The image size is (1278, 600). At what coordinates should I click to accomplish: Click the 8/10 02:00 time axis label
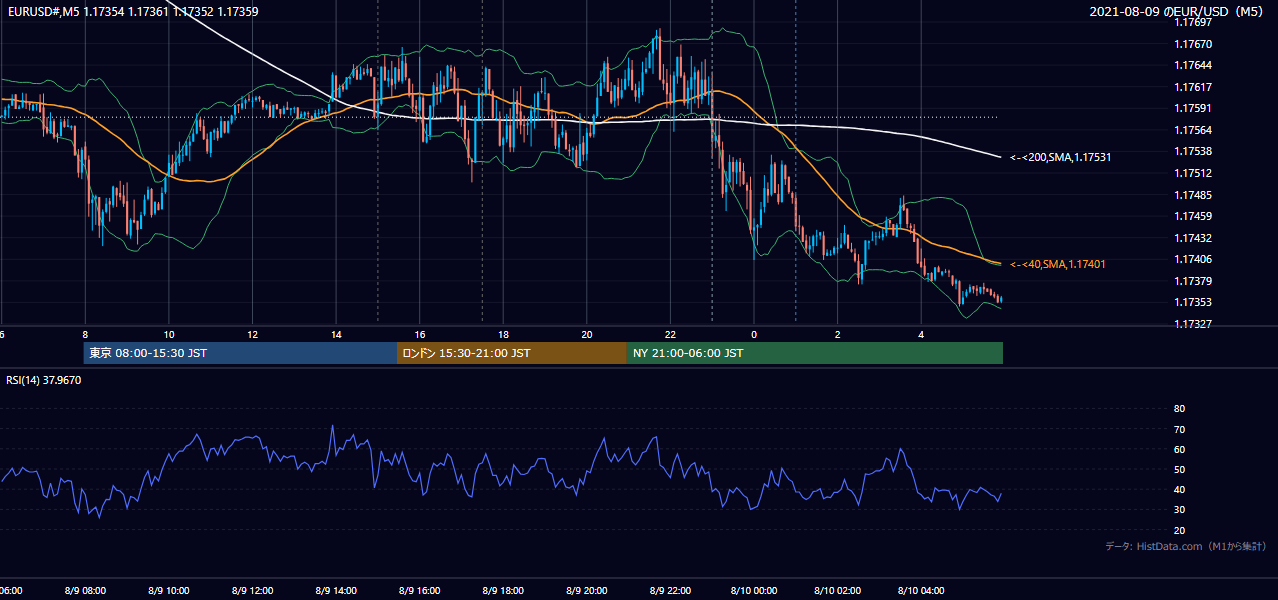[x=837, y=591]
